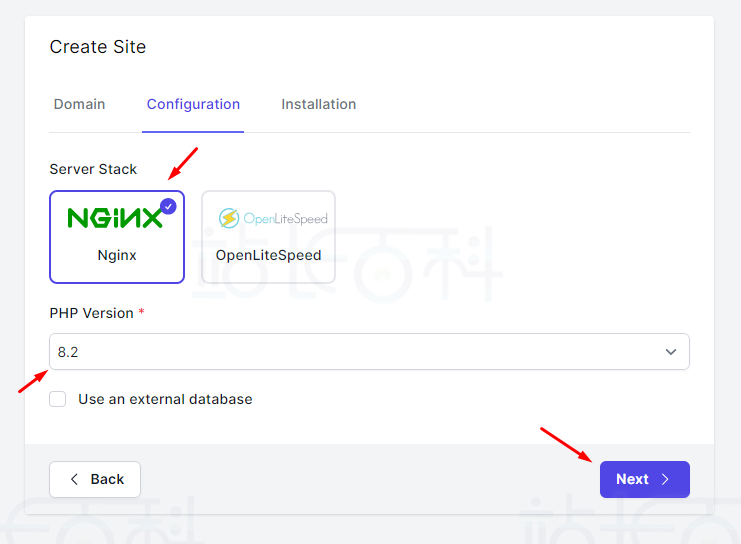Go back with the Back button
The width and height of the screenshot is (741, 544).
(95, 479)
